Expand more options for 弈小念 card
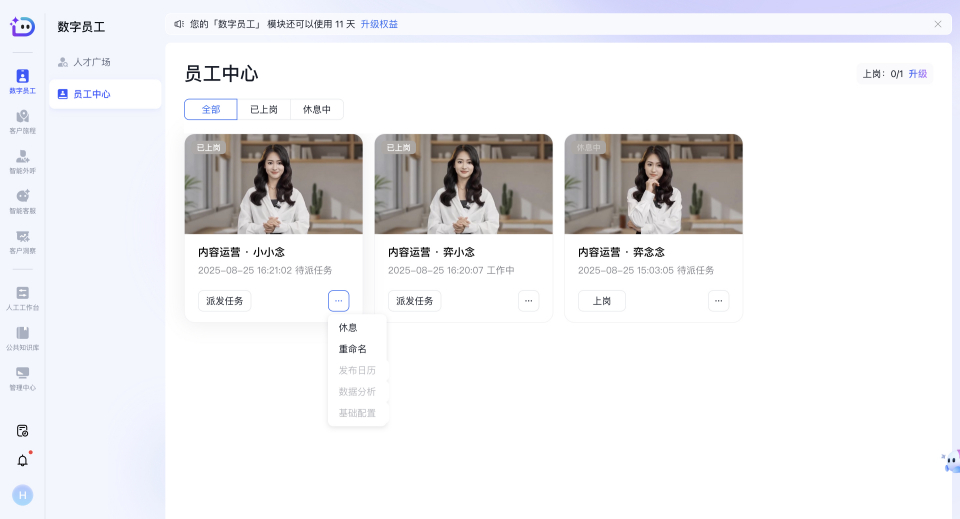The width and height of the screenshot is (960, 519). coord(528,301)
